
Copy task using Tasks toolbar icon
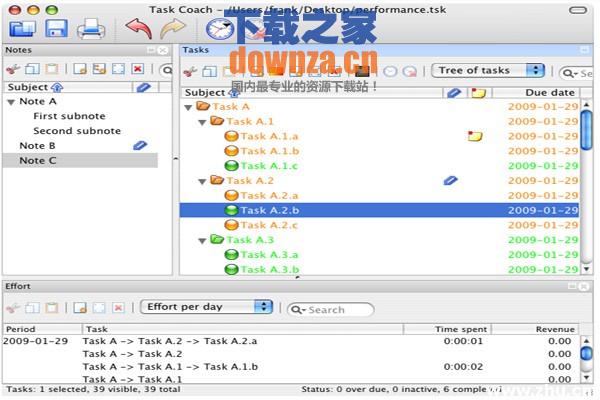[209, 72]
